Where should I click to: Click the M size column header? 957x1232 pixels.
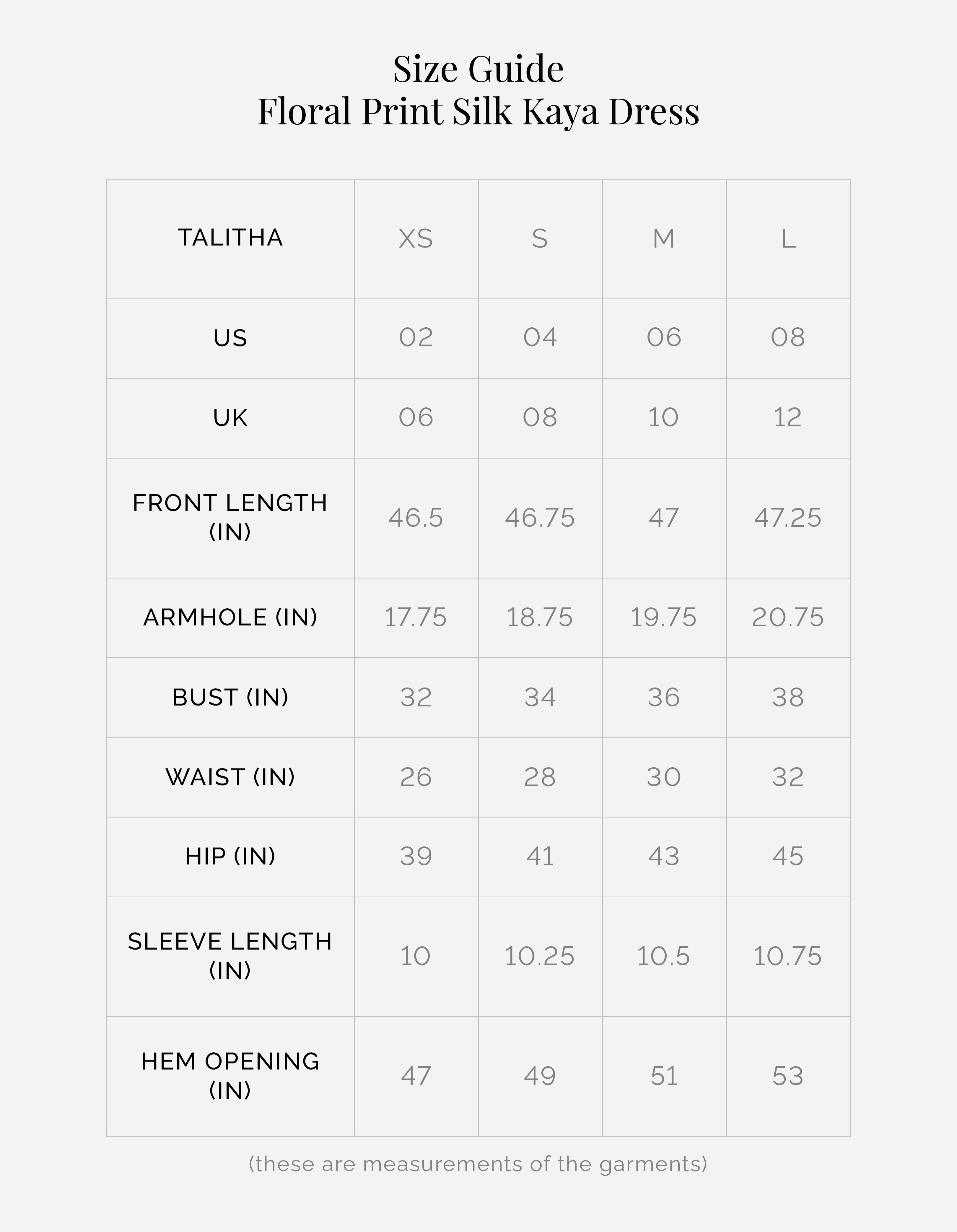click(664, 239)
